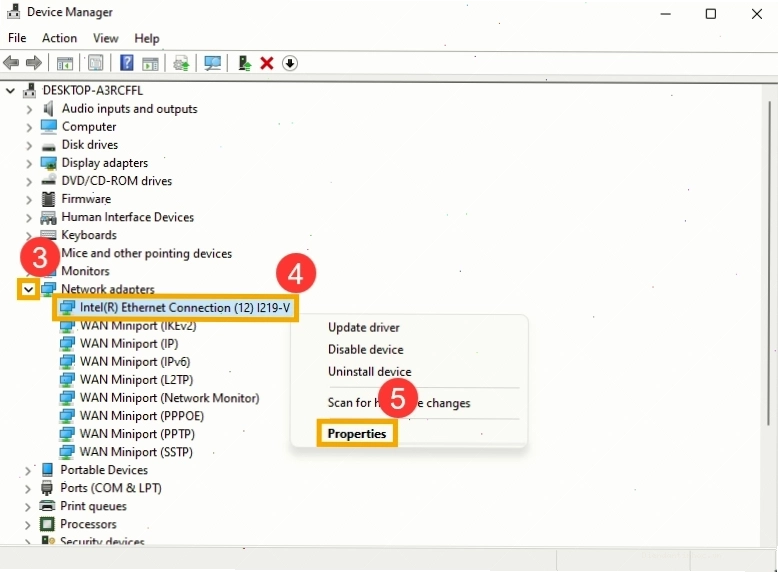Click the Forward arrow toolbar icon
Screen dimensions: 778x572
tap(33, 63)
